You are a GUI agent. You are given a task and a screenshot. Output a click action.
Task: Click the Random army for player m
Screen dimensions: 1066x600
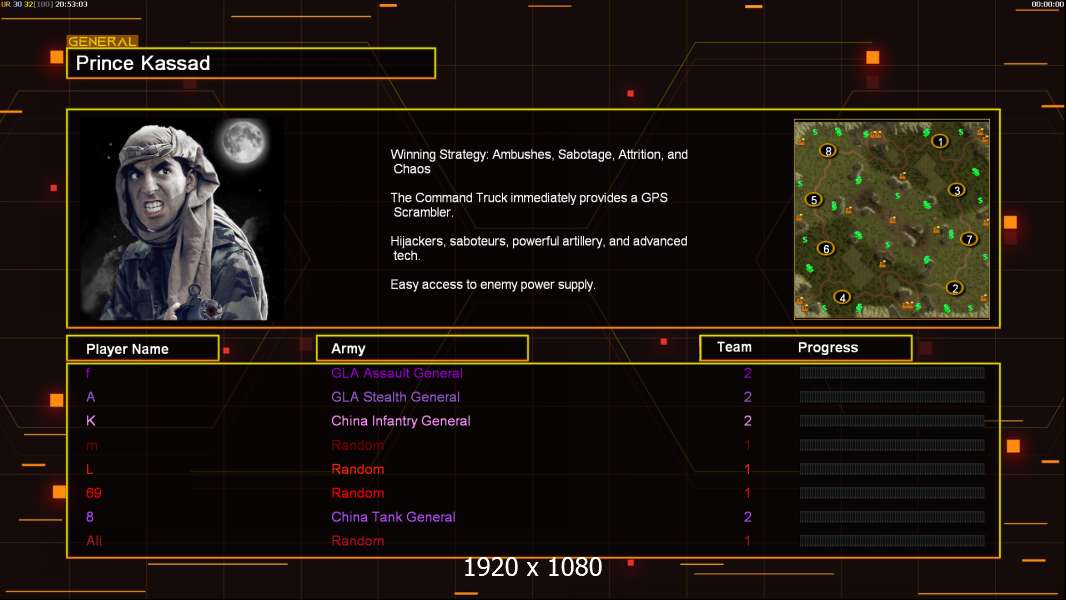click(x=358, y=445)
